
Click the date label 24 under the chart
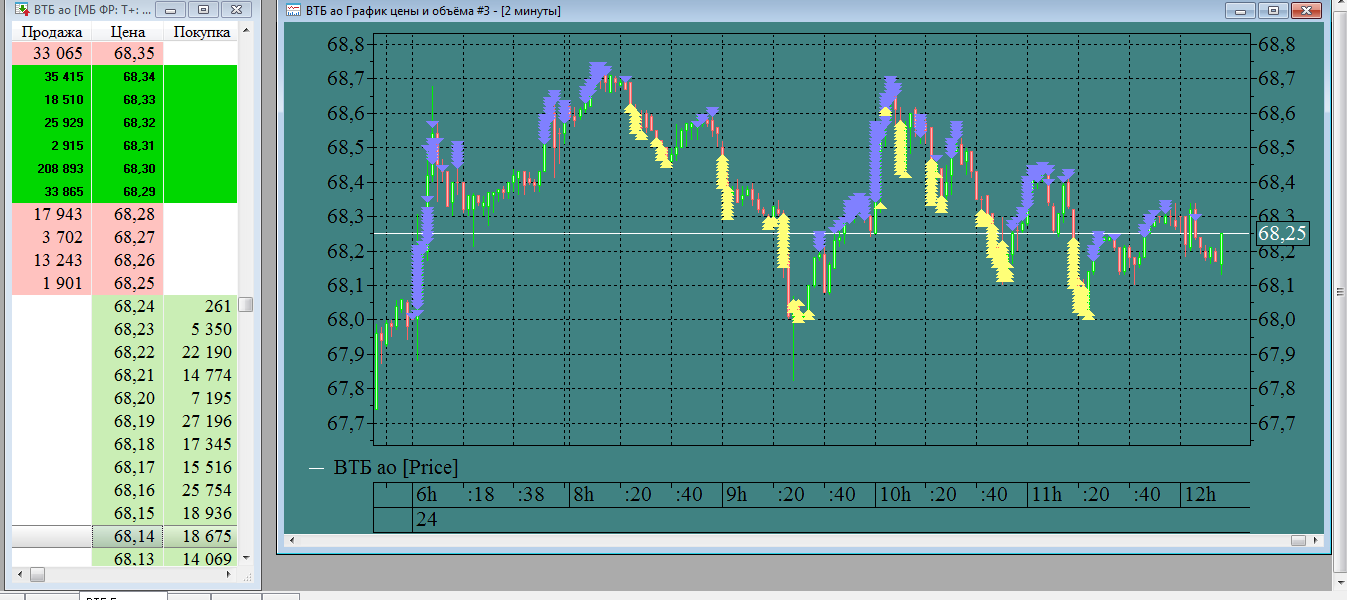(x=427, y=519)
